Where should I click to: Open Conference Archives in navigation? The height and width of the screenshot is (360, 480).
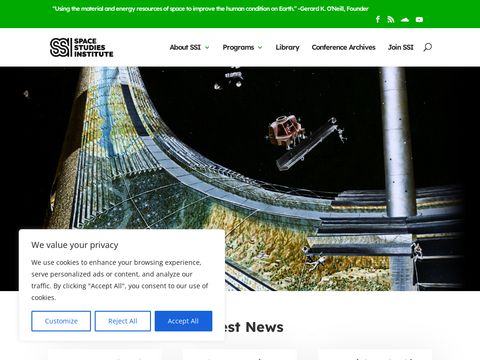click(344, 47)
